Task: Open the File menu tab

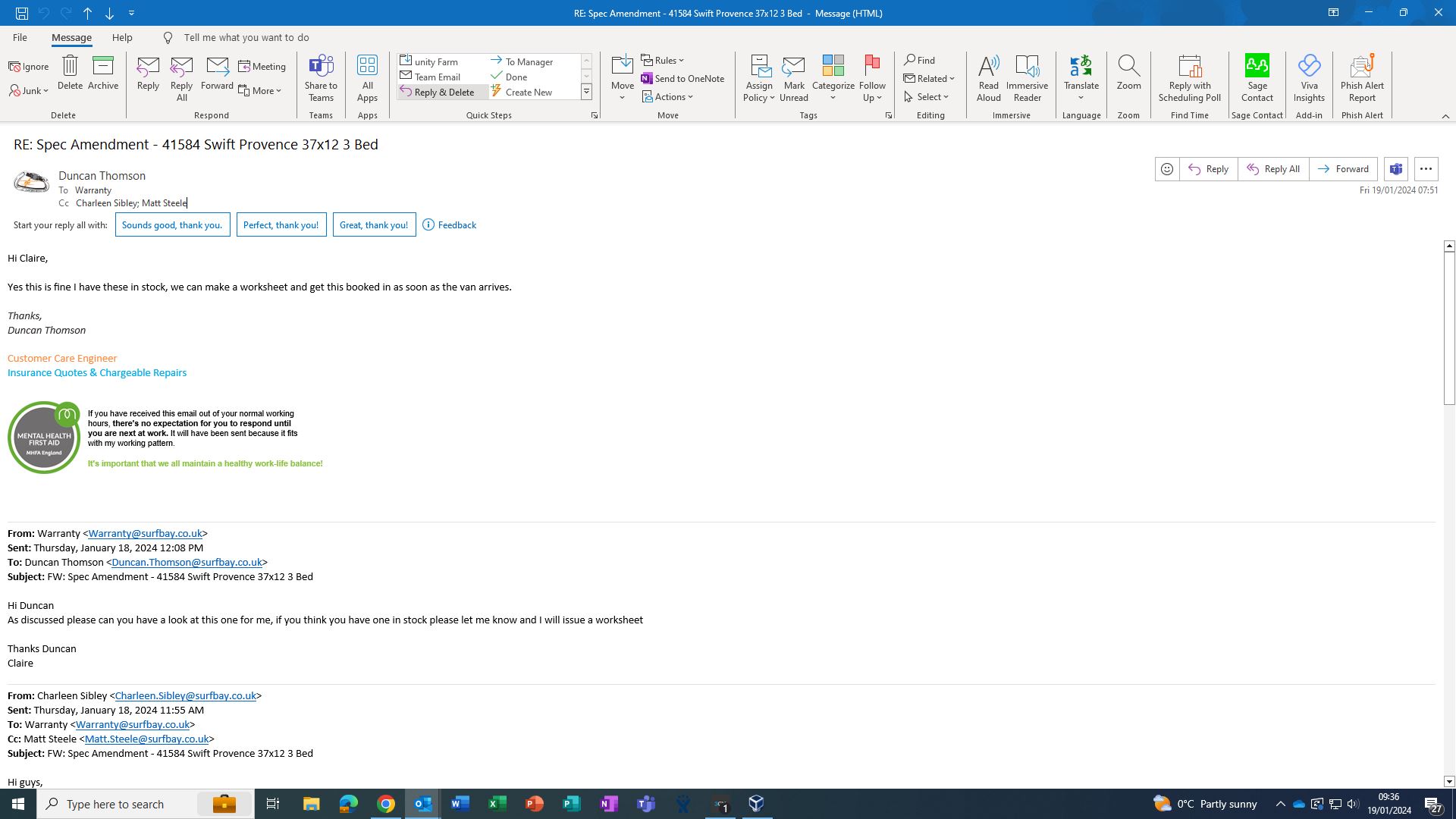Action: tap(20, 37)
